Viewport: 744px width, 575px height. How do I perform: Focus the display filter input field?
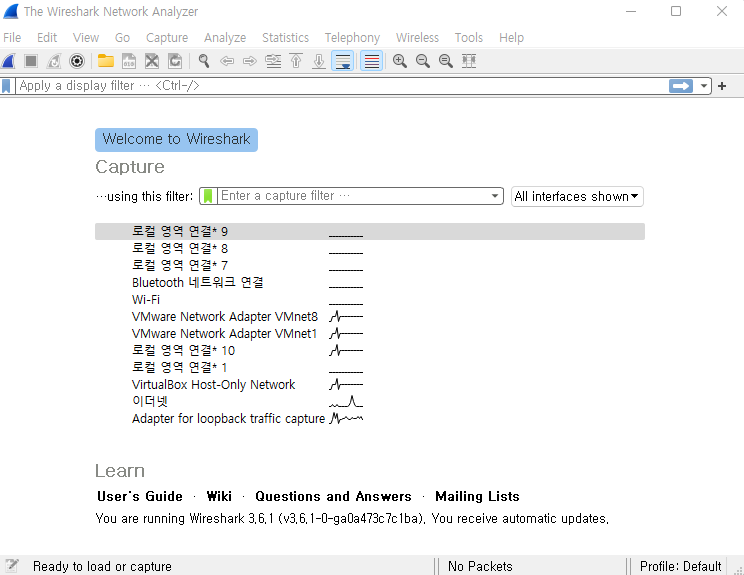(342, 86)
